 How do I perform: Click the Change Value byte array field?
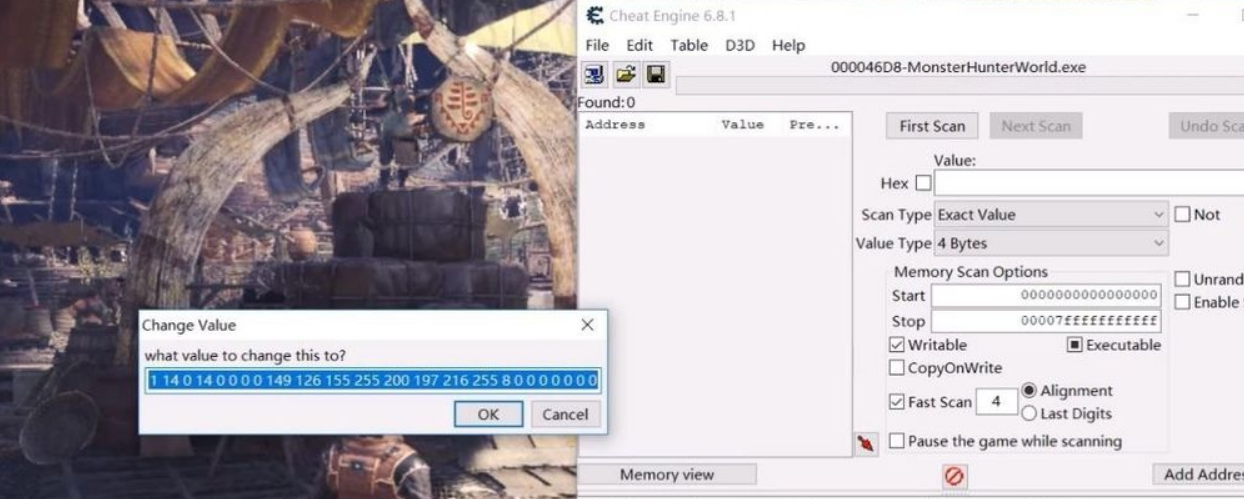(373, 380)
